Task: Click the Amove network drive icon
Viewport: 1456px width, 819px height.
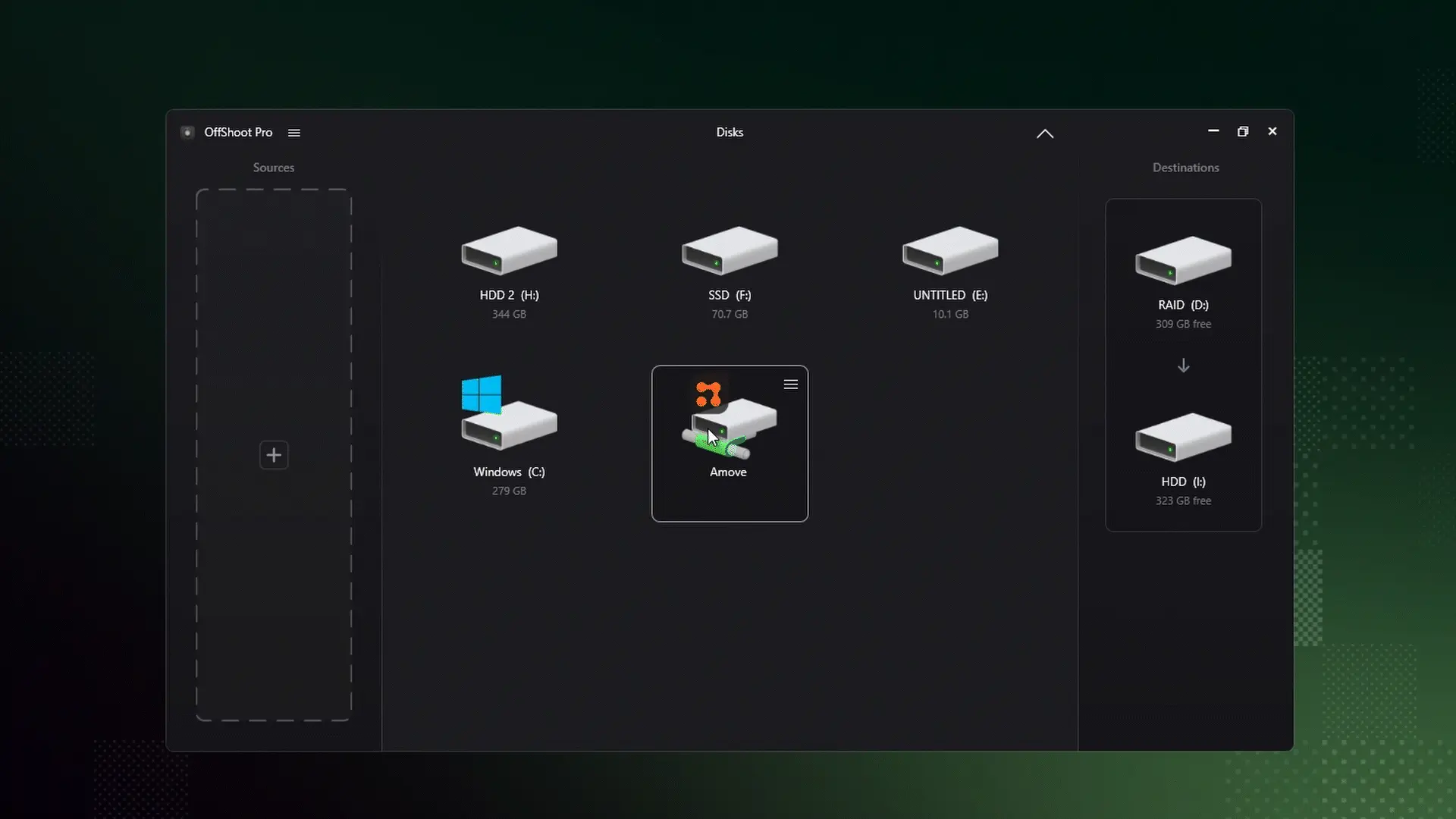Action: click(729, 425)
